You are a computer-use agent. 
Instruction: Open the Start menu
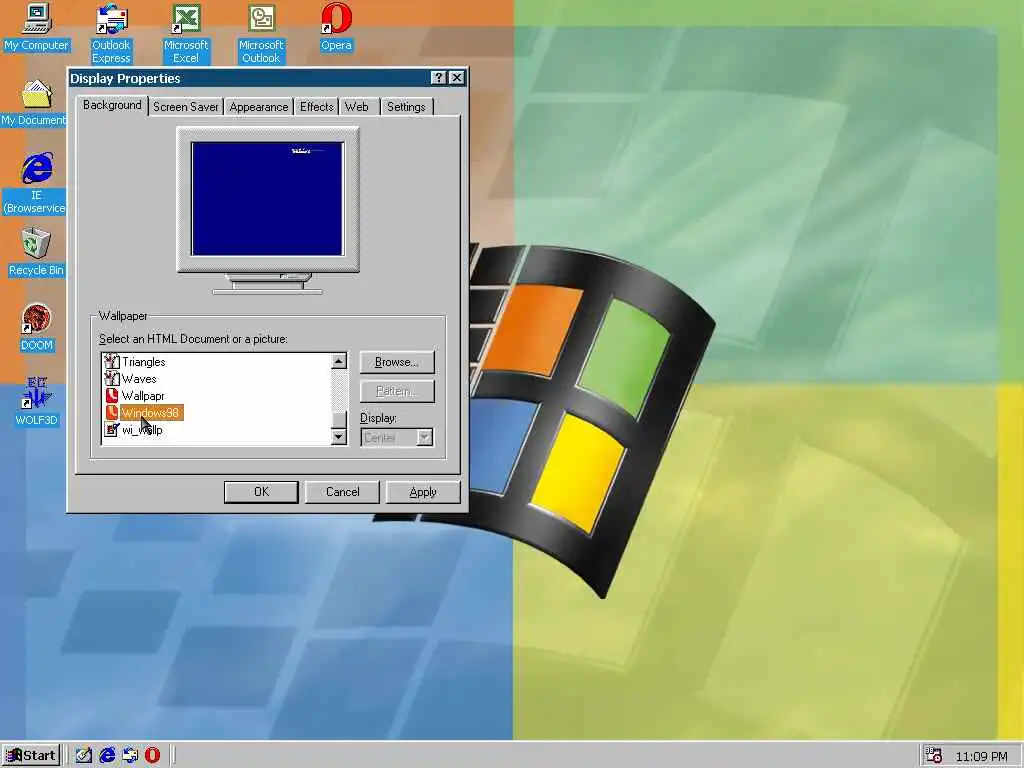31,756
